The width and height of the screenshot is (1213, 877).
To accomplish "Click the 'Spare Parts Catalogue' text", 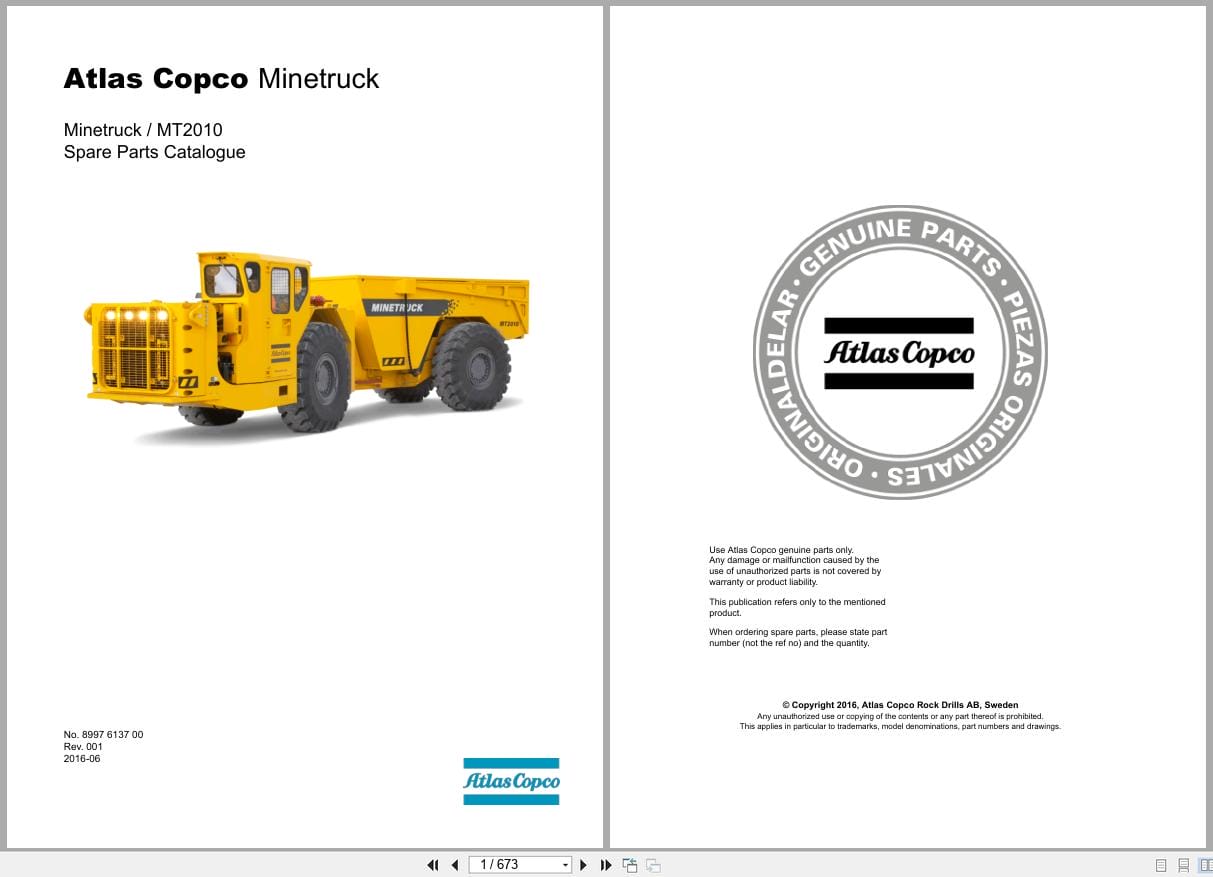I will pyautogui.click(x=154, y=152).
